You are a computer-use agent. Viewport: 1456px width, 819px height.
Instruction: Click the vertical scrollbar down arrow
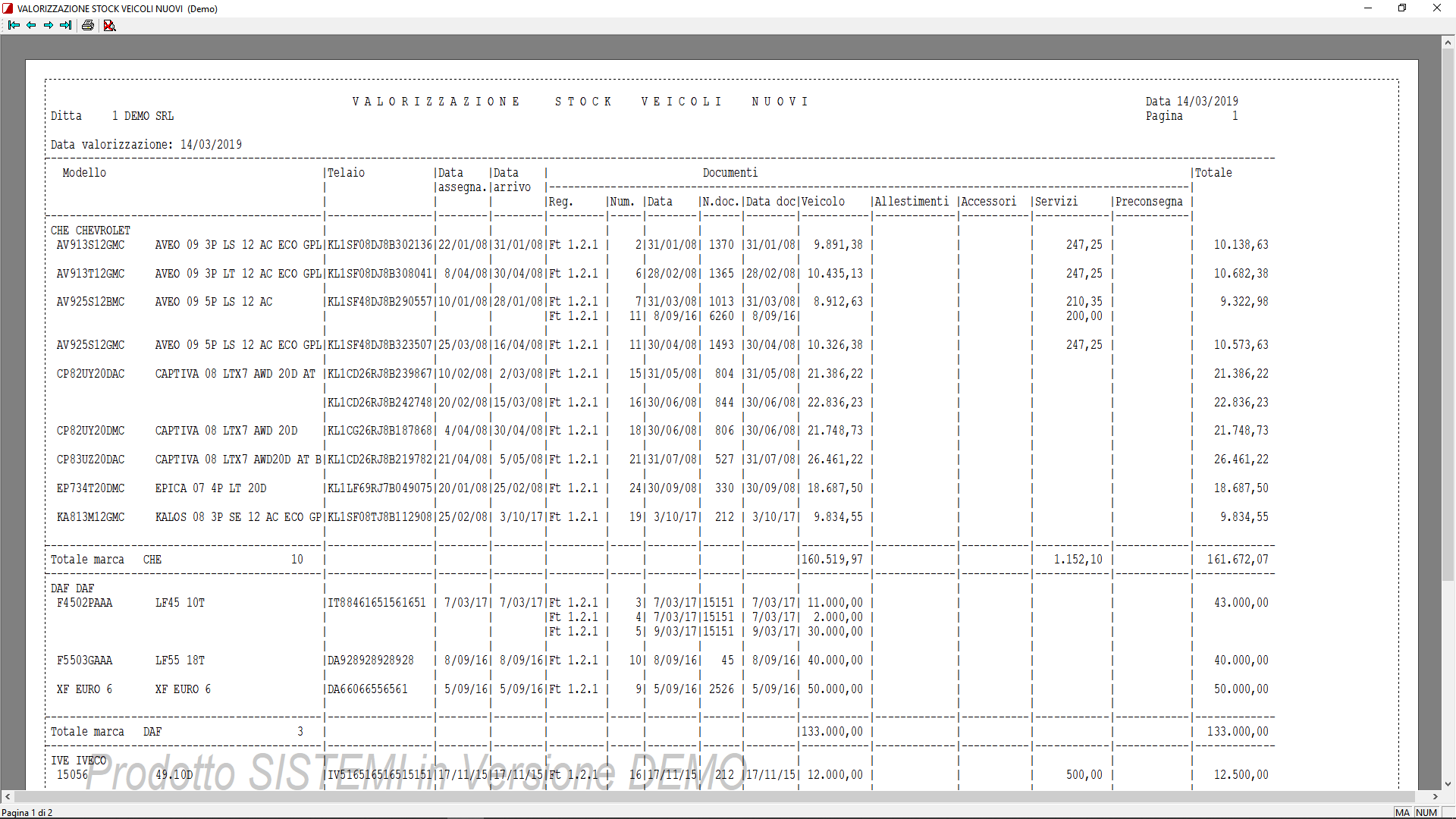pyautogui.click(x=1448, y=784)
